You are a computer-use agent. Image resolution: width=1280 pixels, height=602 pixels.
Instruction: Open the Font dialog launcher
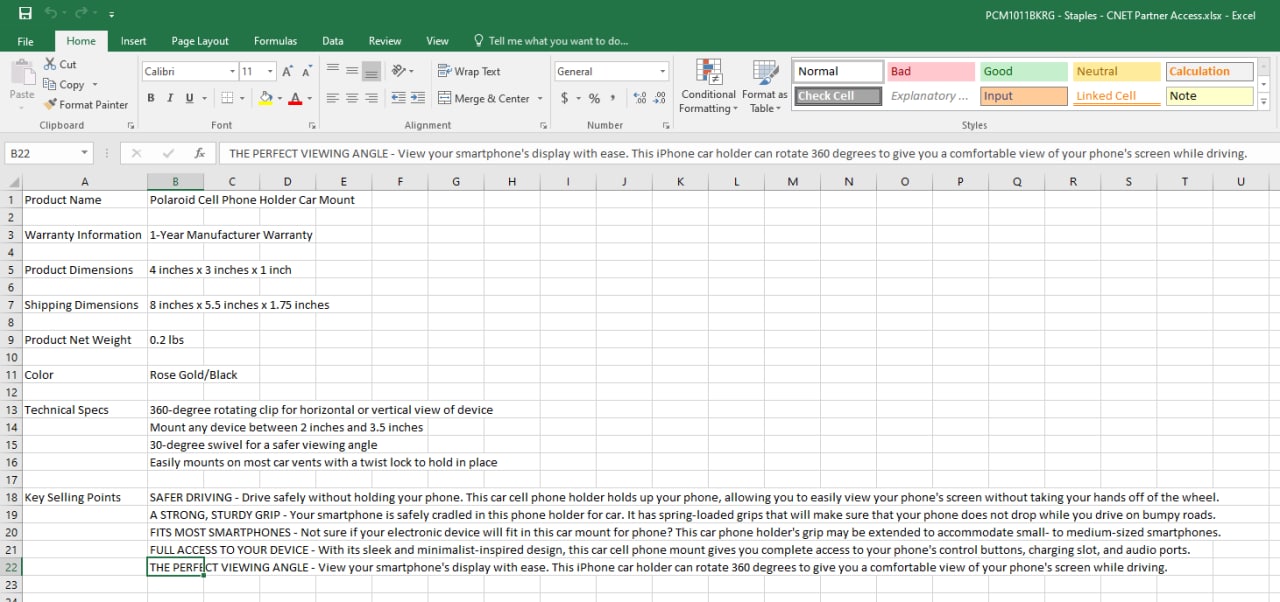click(x=313, y=125)
